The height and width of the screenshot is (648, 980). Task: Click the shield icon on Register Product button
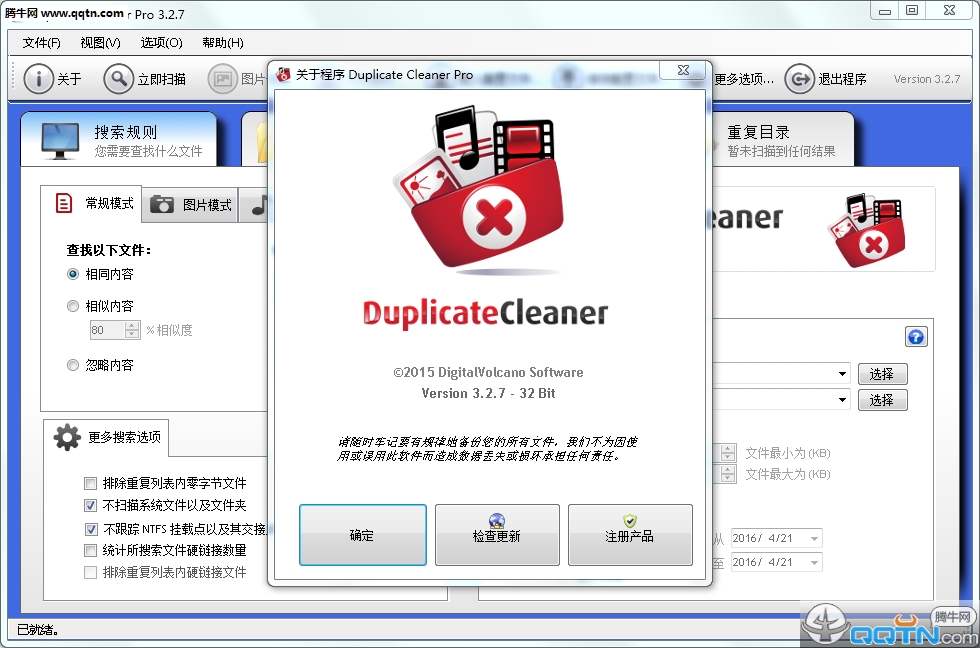pyautogui.click(x=630, y=521)
